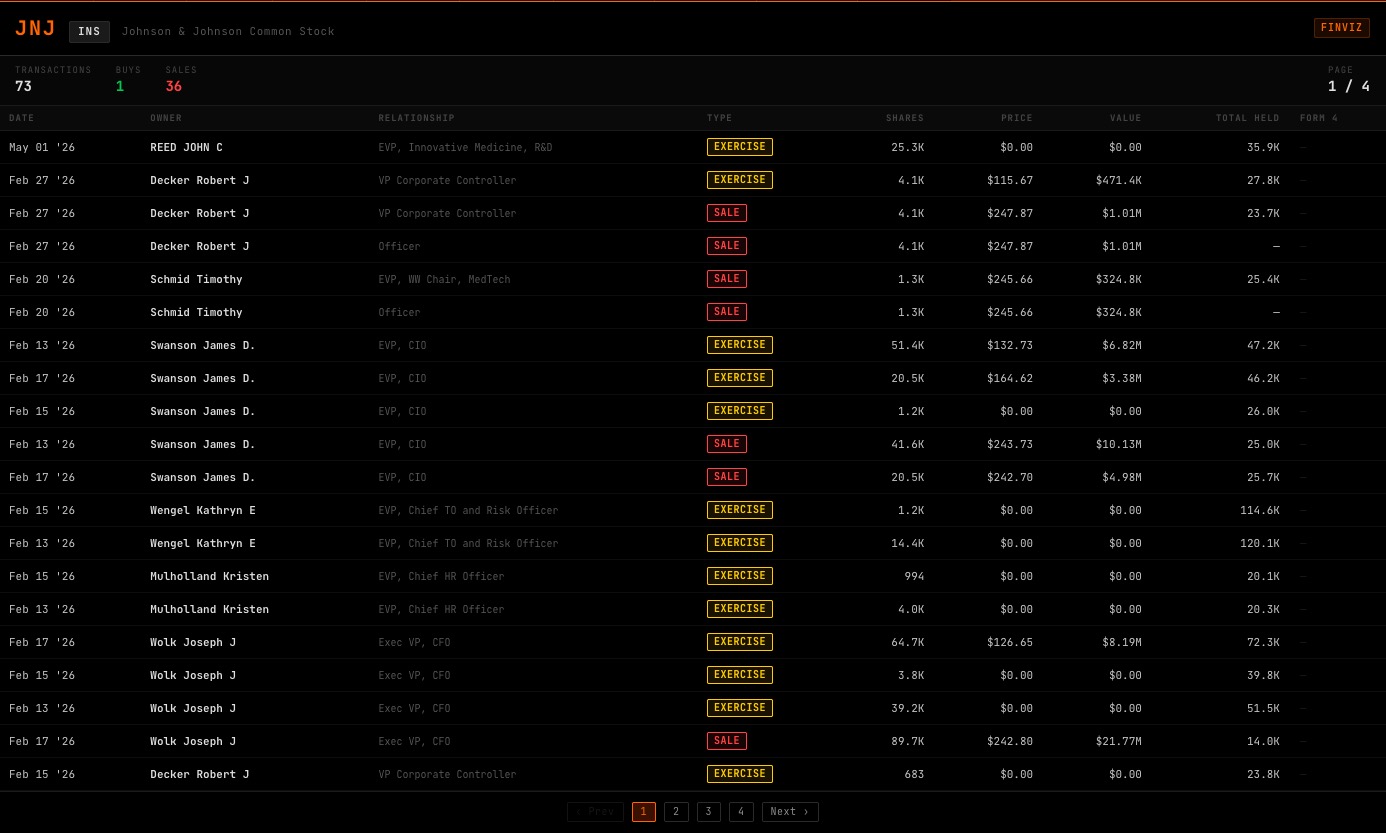Sort by the TOTAL HELD column header
This screenshot has height=833, width=1386.
point(1248,118)
